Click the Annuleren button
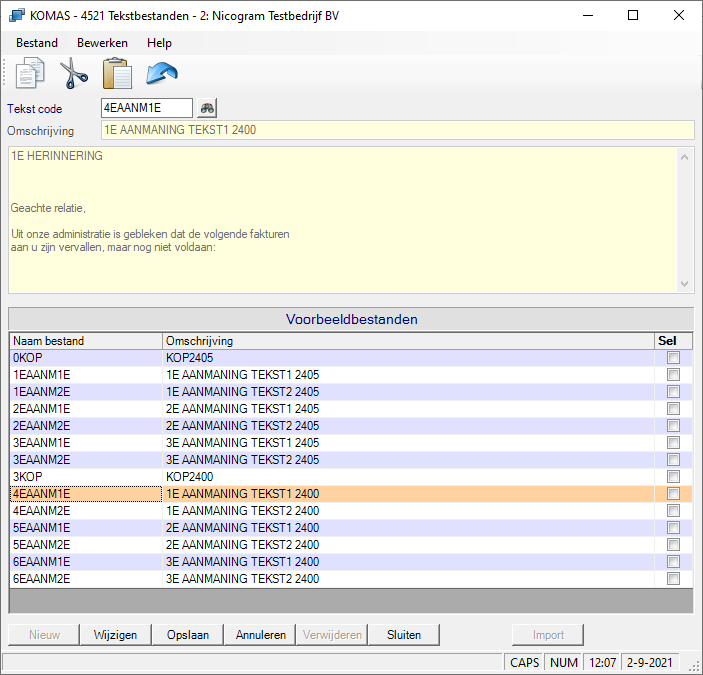This screenshot has width=703, height=675. click(x=260, y=635)
